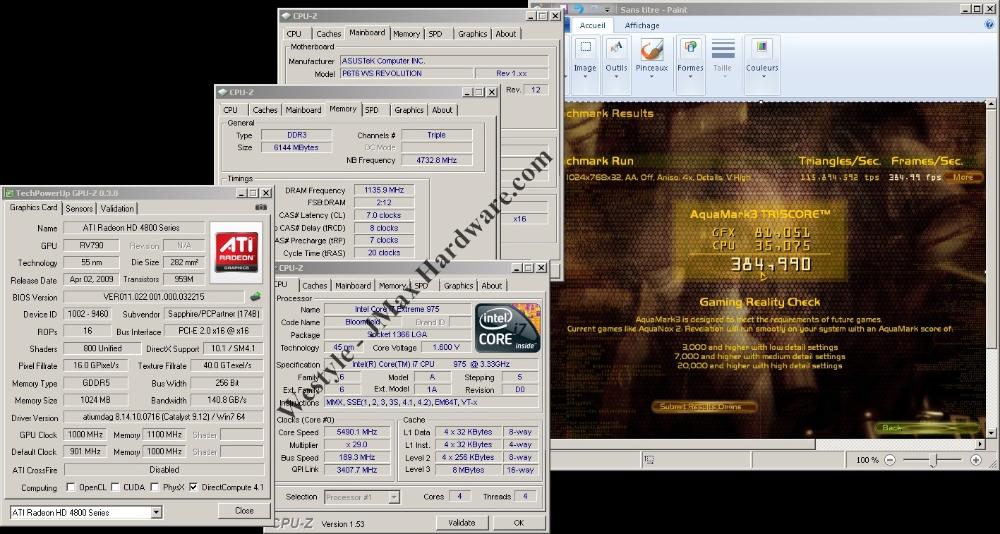Click Submit Results Online in AquaMark

pyautogui.click(x=704, y=406)
